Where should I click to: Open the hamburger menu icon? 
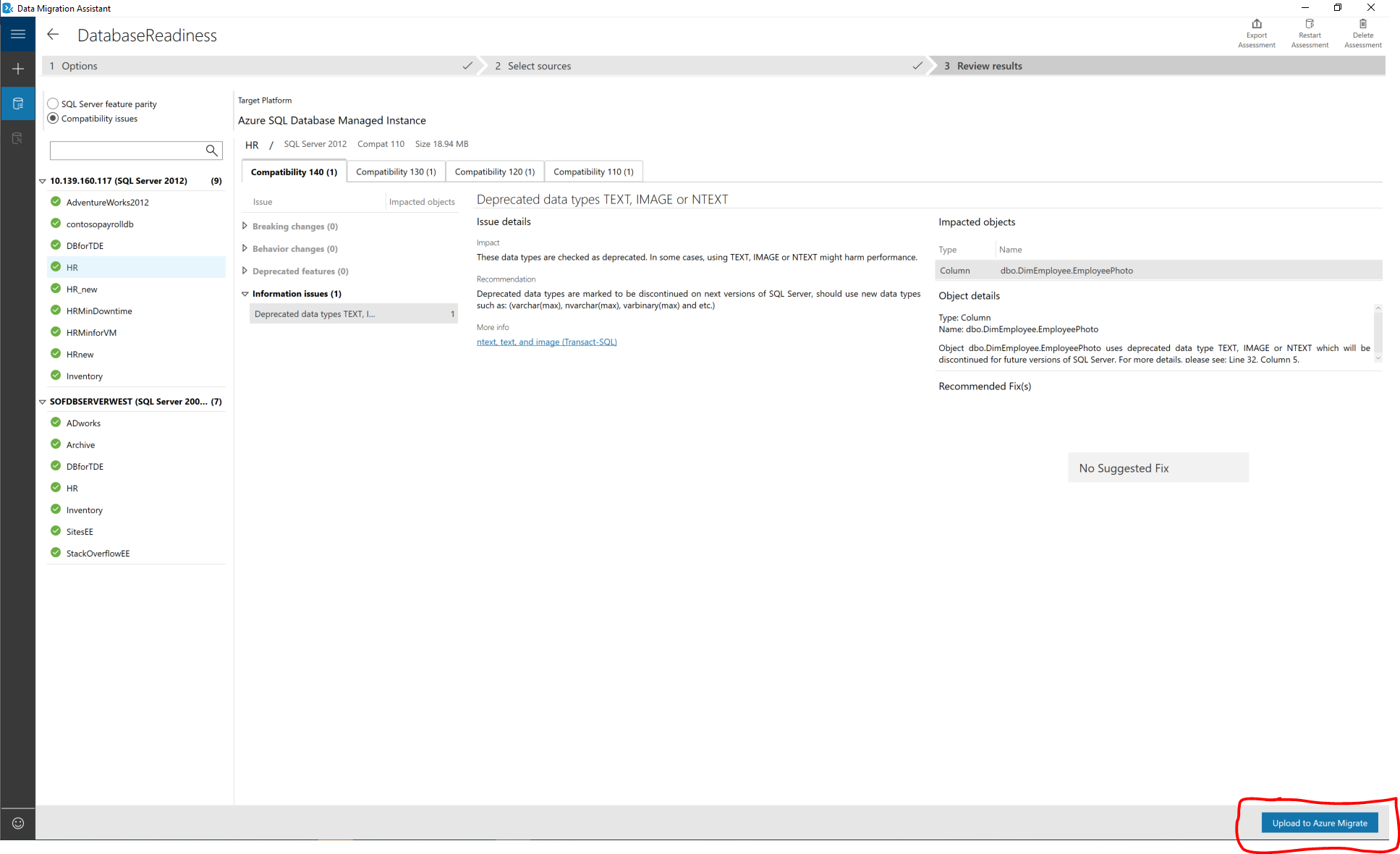(18, 34)
